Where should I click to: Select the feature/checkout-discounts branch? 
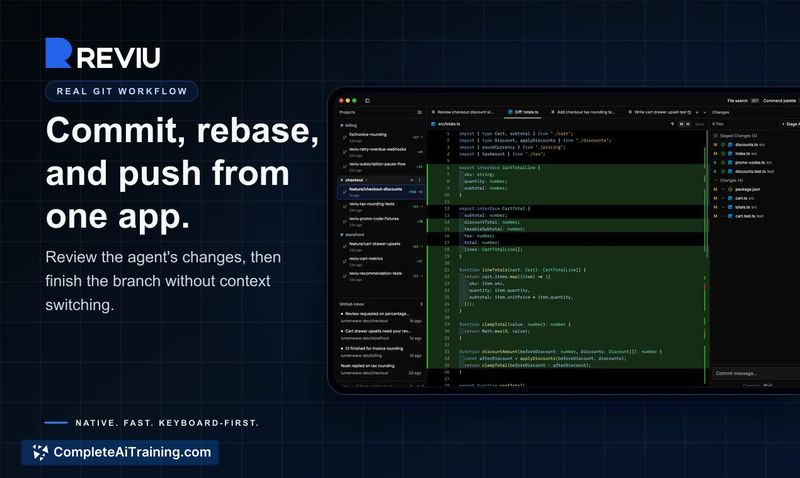pos(381,192)
